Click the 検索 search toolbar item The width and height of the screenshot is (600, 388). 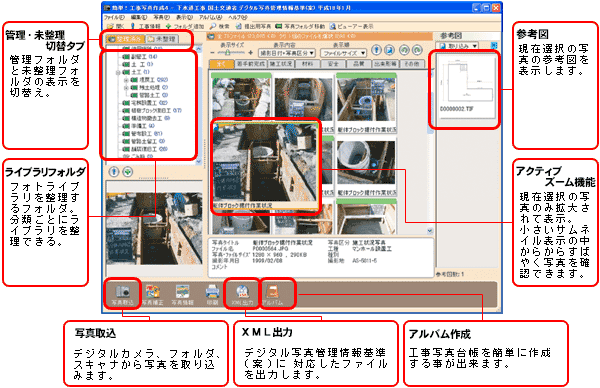[220, 26]
